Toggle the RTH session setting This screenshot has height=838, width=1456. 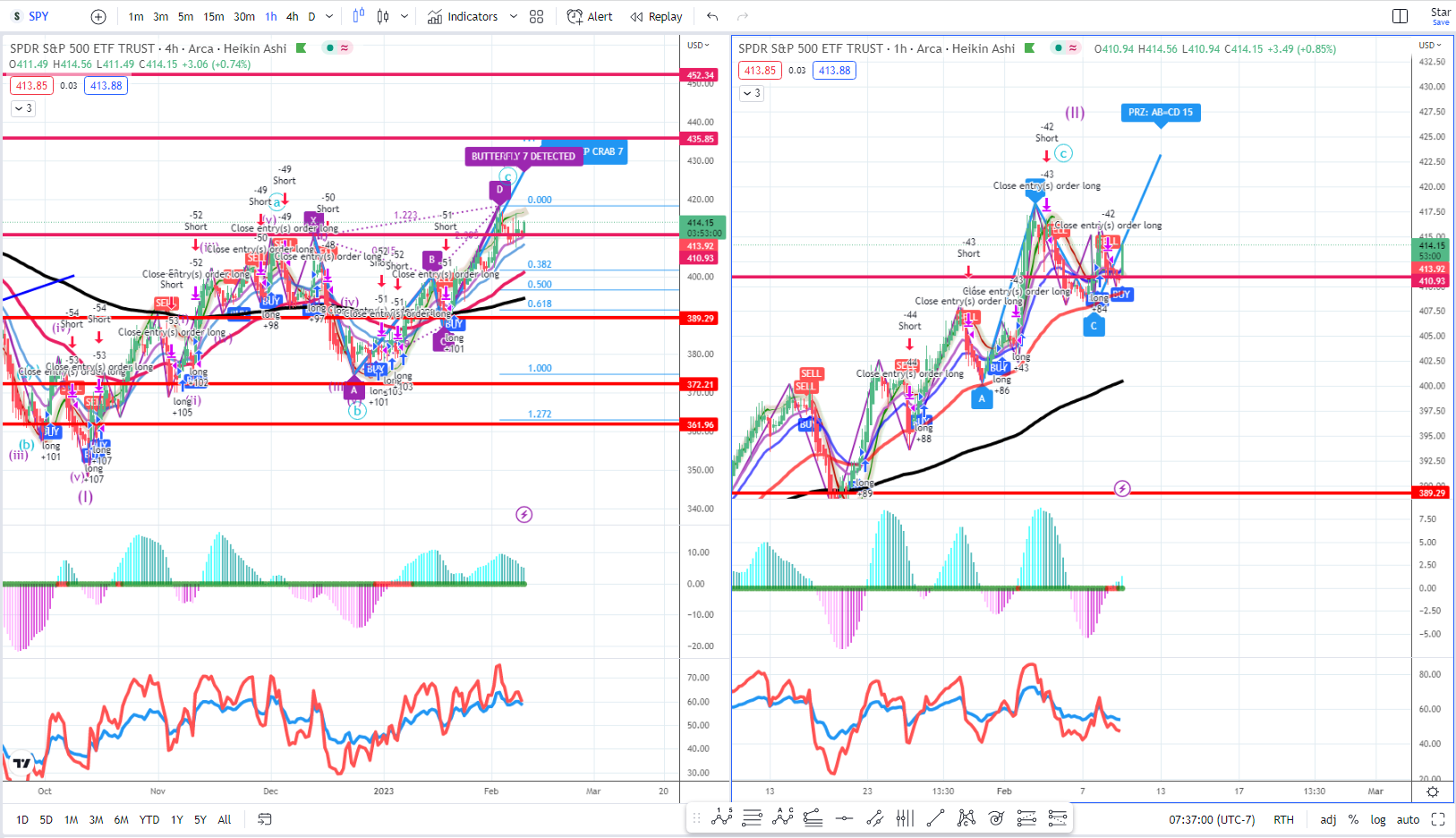pyautogui.click(x=1284, y=819)
